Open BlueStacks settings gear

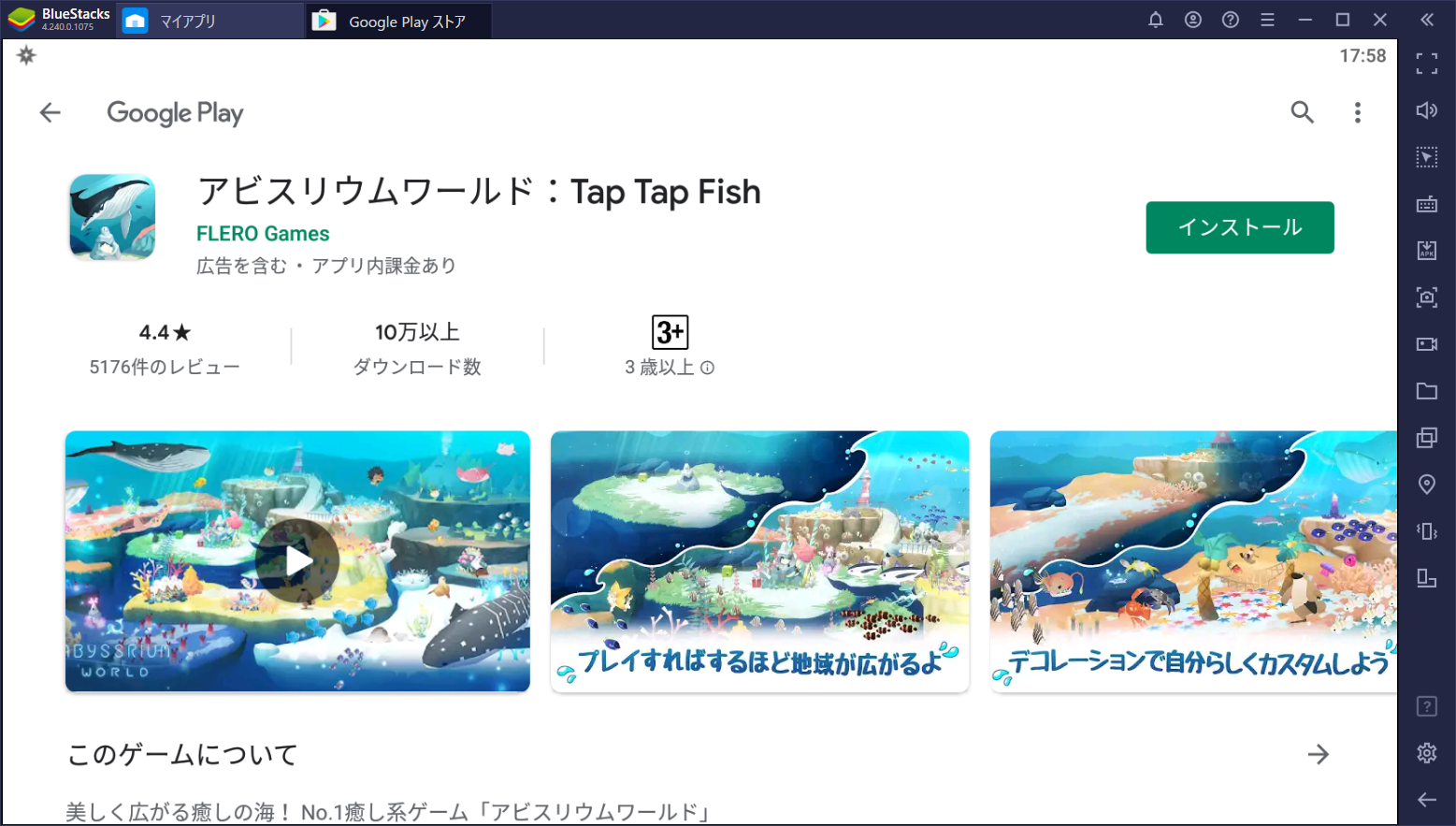coord(1427,753)
